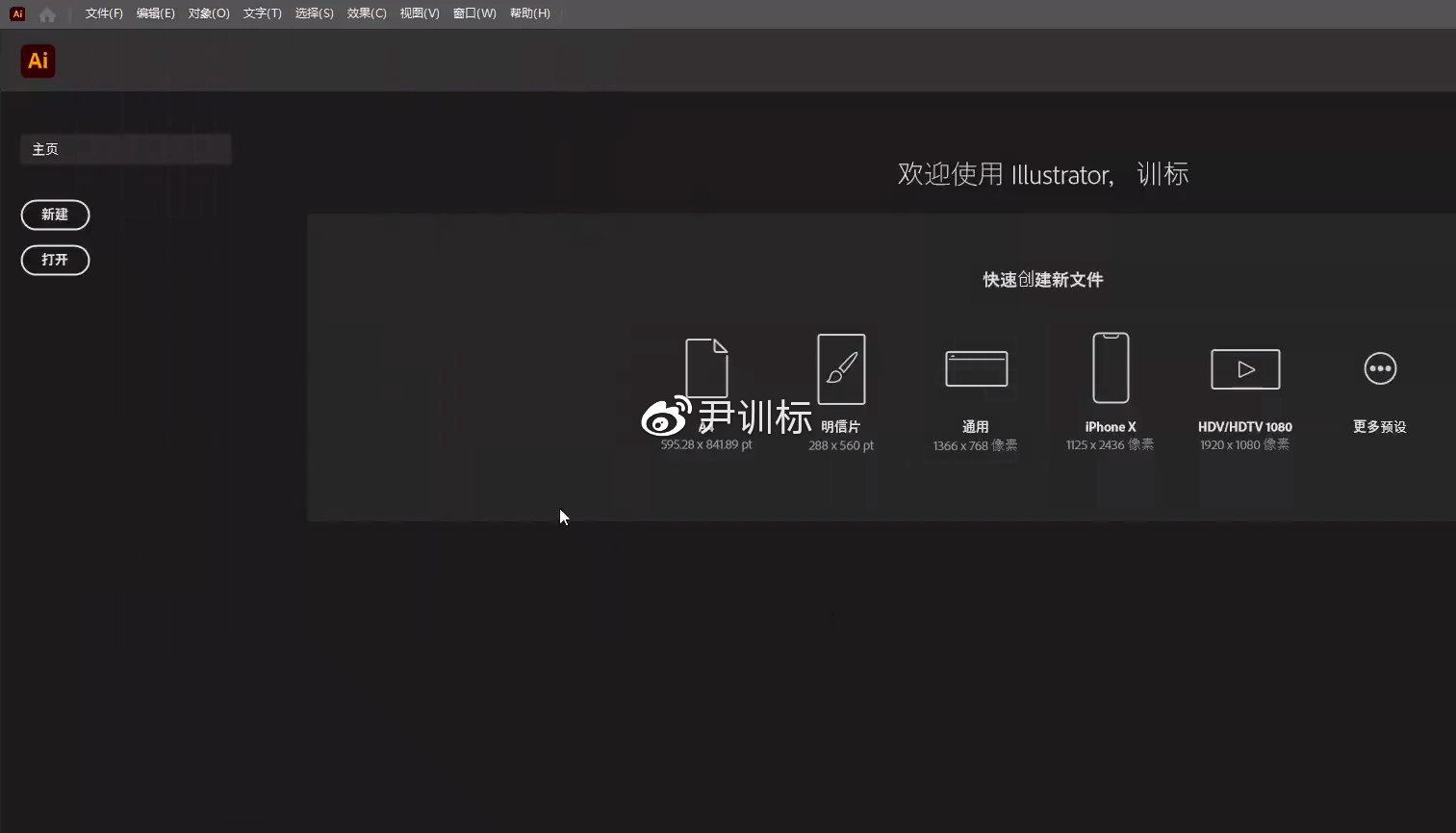The height and width of the screenshot is (833, 1456).
Task: Click the 更多预设 label text
Action: click(1380, 426)
